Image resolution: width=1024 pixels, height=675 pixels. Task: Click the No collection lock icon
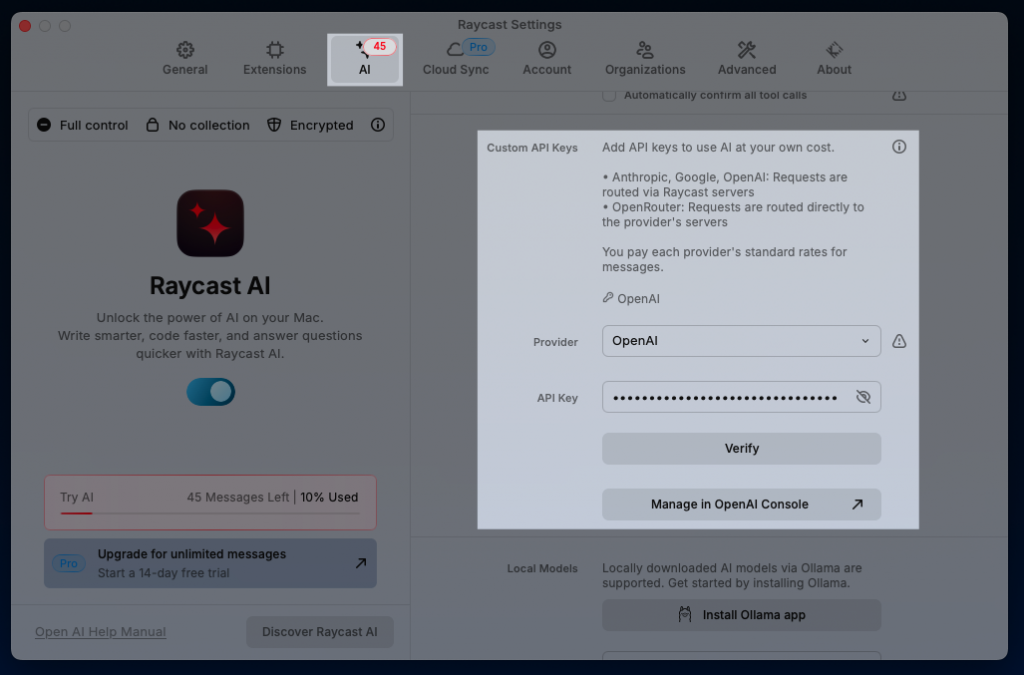[x=152, y=125]
